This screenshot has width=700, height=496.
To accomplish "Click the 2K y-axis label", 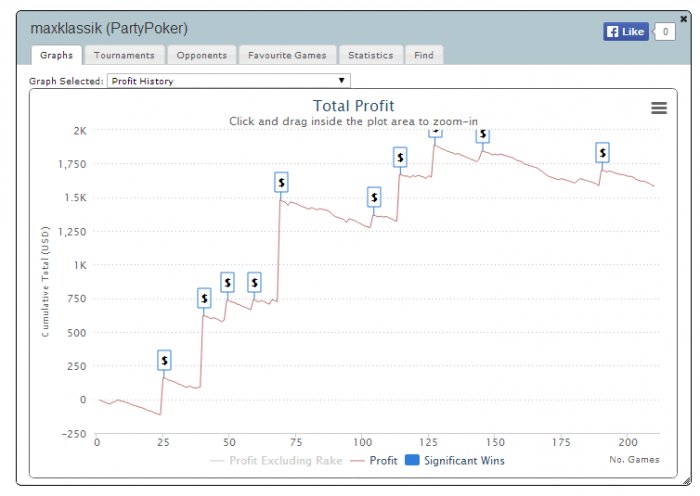I will [x=80, y=131].
